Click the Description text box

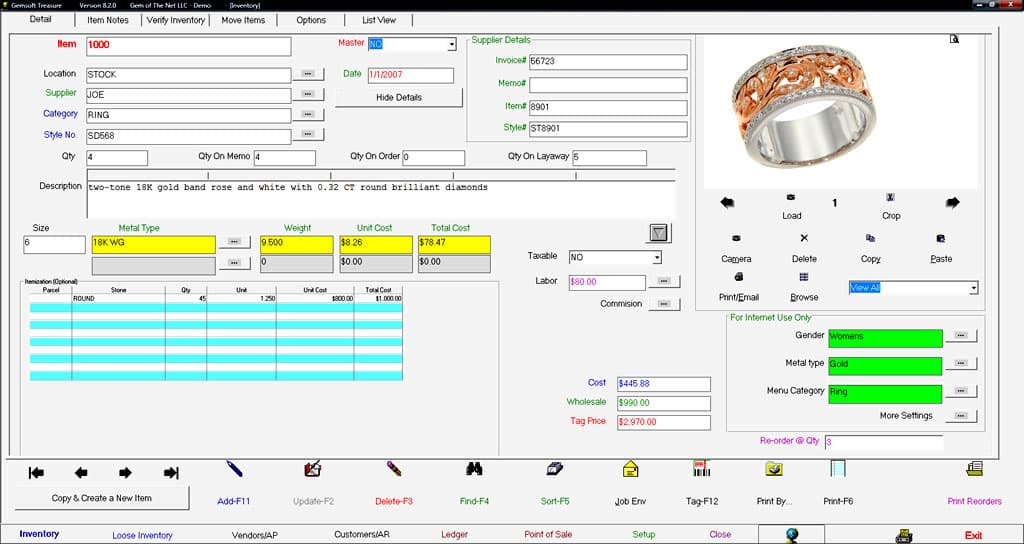pos(381,200)
